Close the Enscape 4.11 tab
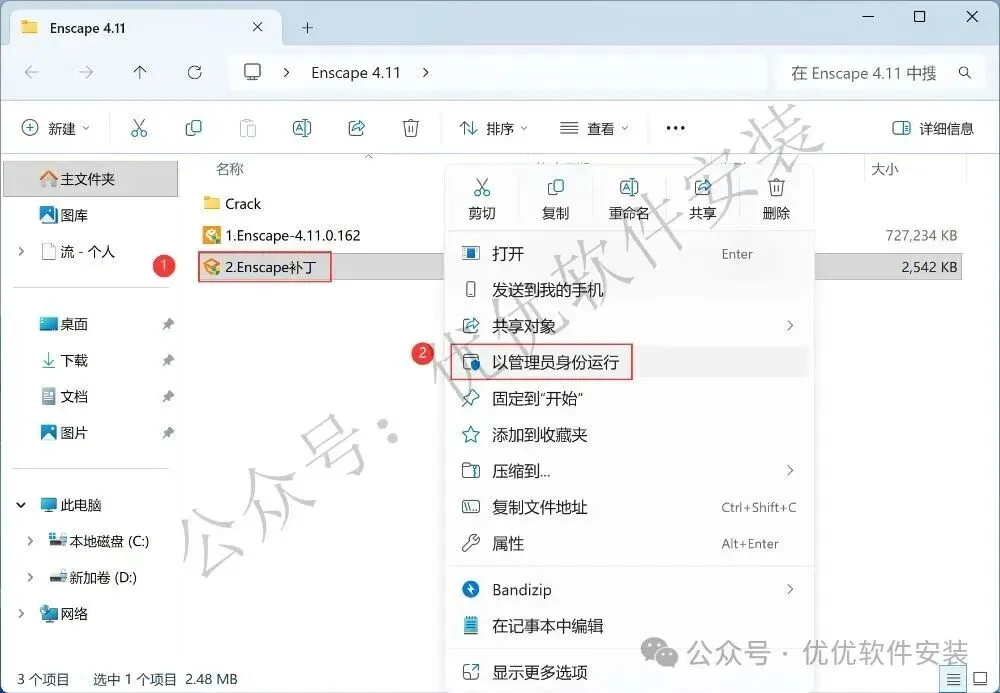The image size is (1000, 693). 257,27
